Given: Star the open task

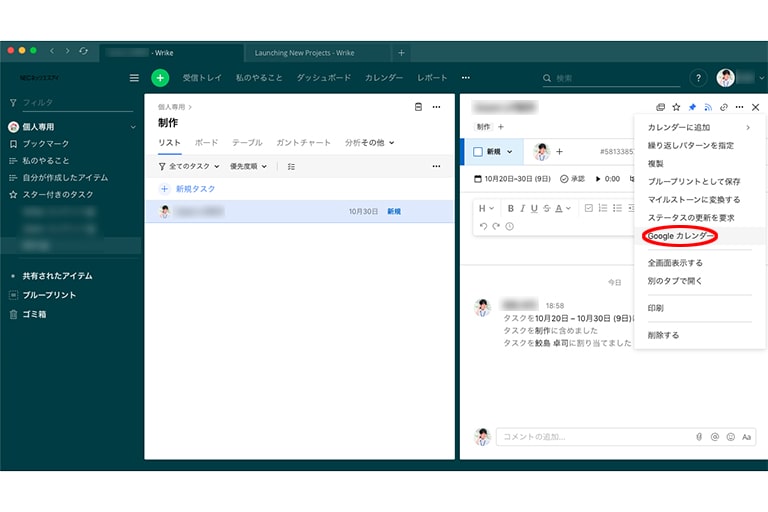Looking at the screenshot, I should pos(676,107).
